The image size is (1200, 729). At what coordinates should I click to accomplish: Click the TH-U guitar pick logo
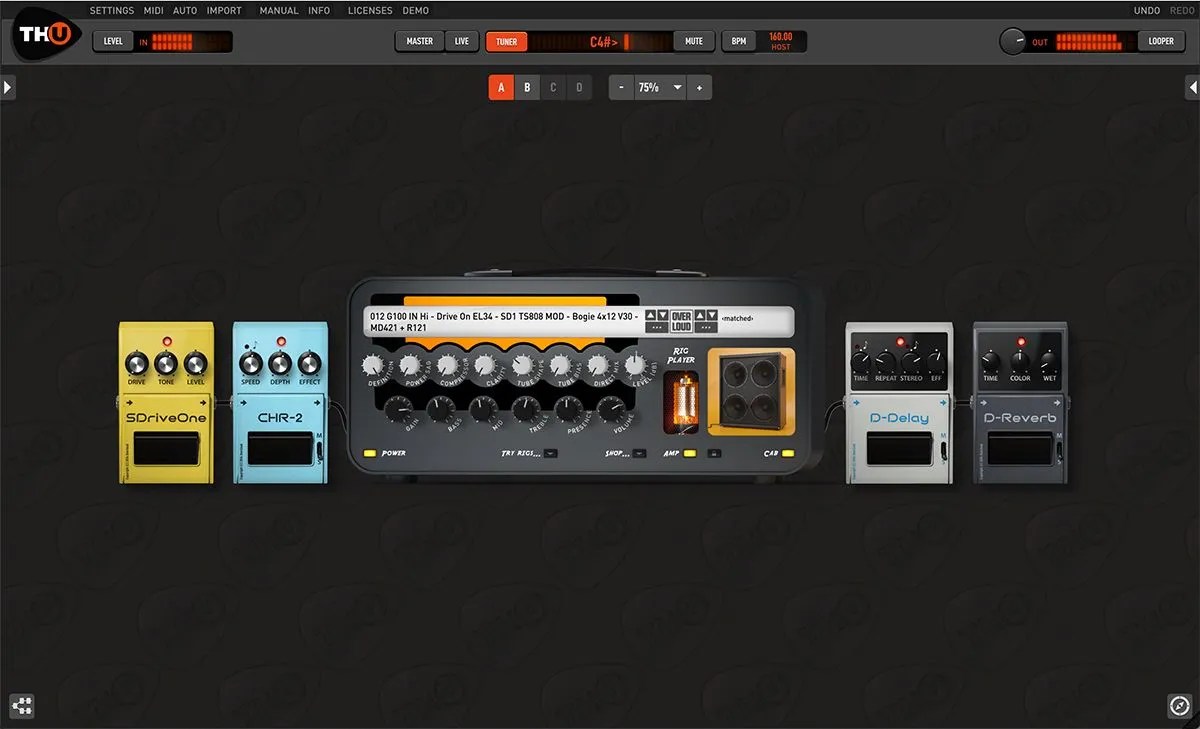[44, 38]
